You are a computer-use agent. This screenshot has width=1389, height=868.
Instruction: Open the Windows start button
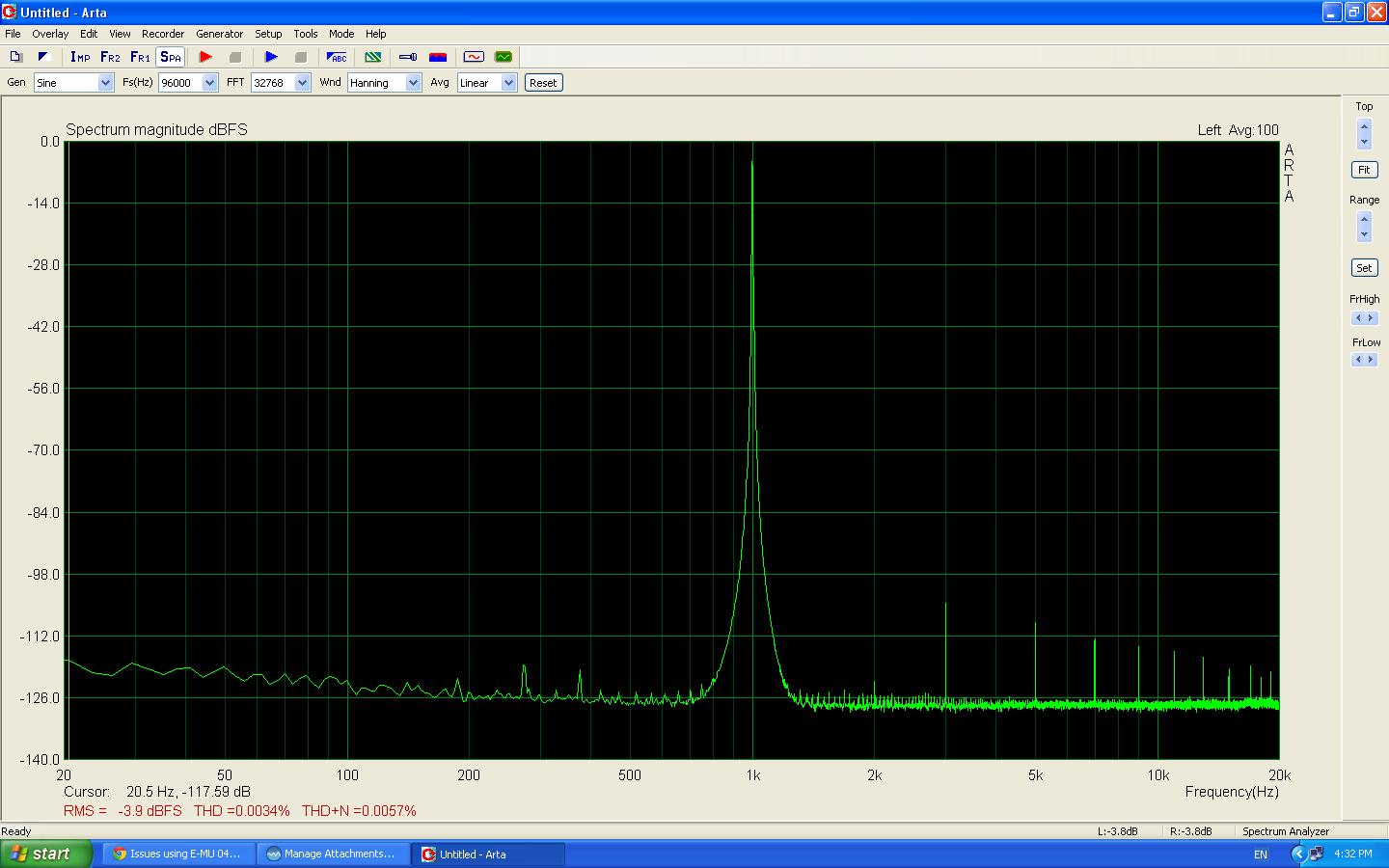pyautogui.click(x=46, y=854)
